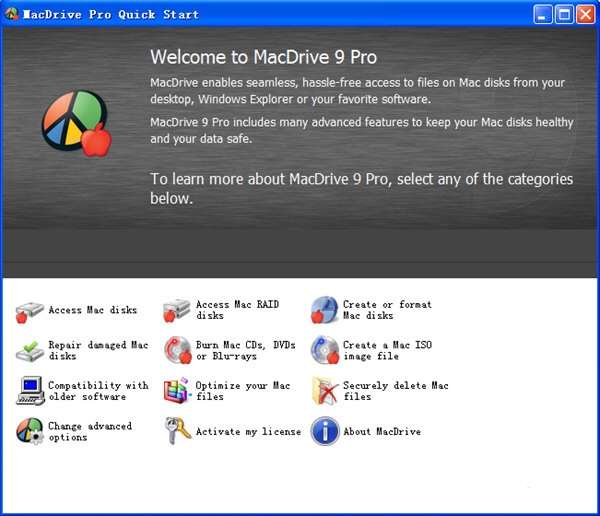The image size is (600, 516).
Task: Open "Securely delete Mac files" label
Action: click(x=396, y=391)
